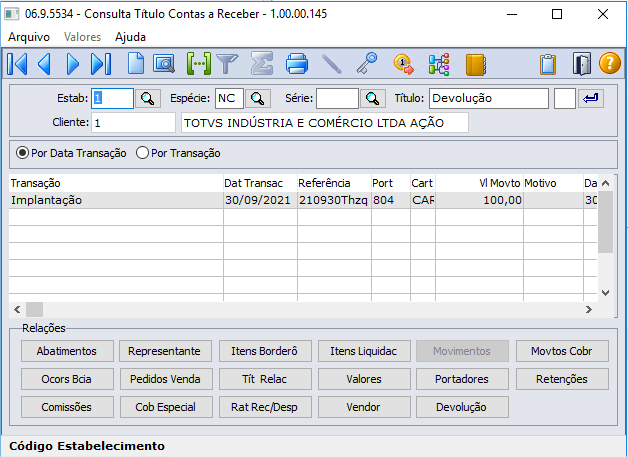
Task: Open the Arquivo menu
Action: click(29, 37)
